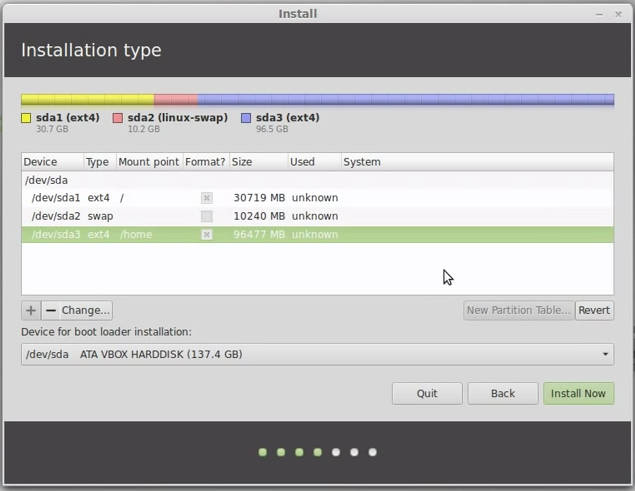Click the yellow sda1 legend square
The height and width of the screenshot is (491, 635).
click(27, 118)
